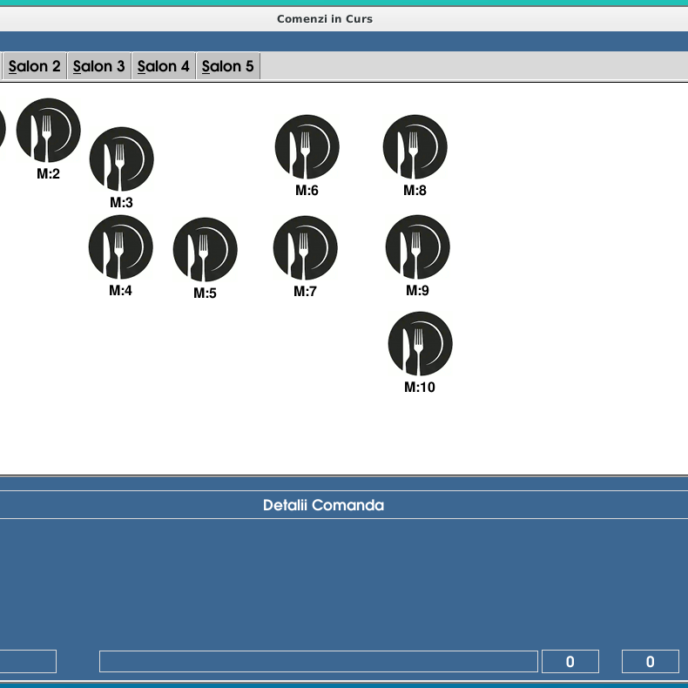Click the table M:4 icon
This screenshot has width=688, height=688.
tap(121, 247)
